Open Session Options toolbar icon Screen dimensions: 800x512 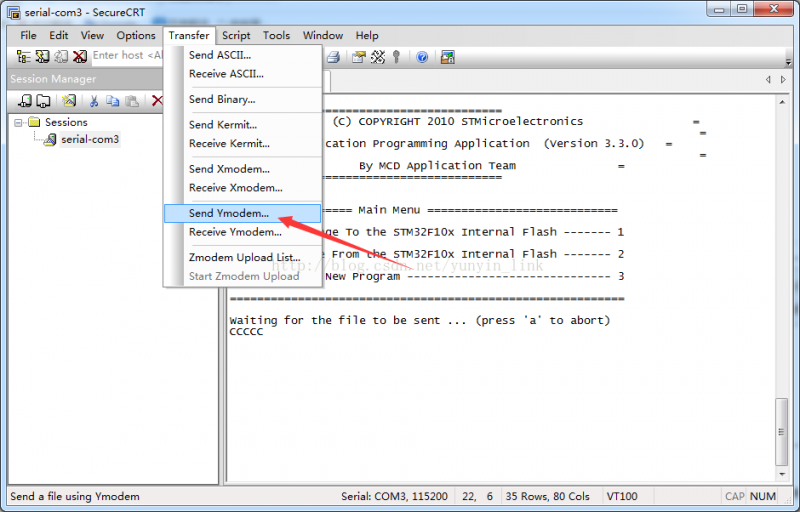tap(359, 57)
